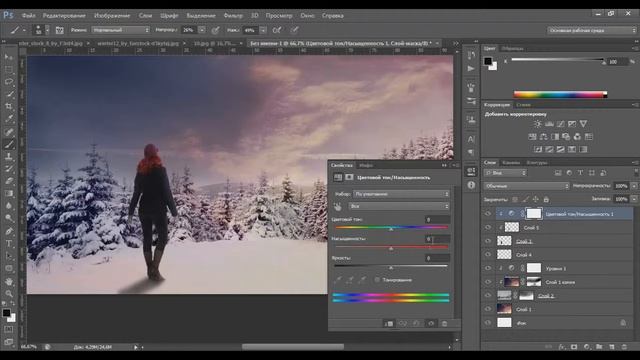
Task: Click targeted adjustment hand tool in Properties
Action: 338,207
